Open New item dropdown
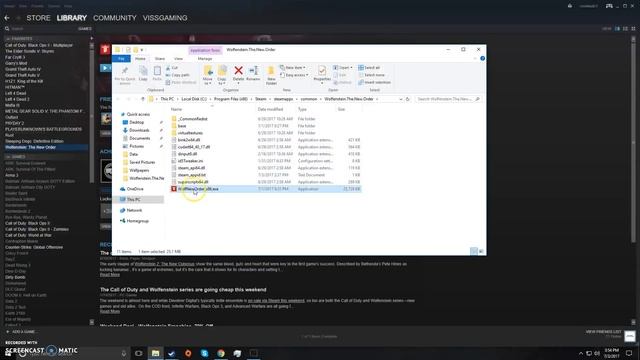Viewport: 640px width, 360px height. pos(293,68)
